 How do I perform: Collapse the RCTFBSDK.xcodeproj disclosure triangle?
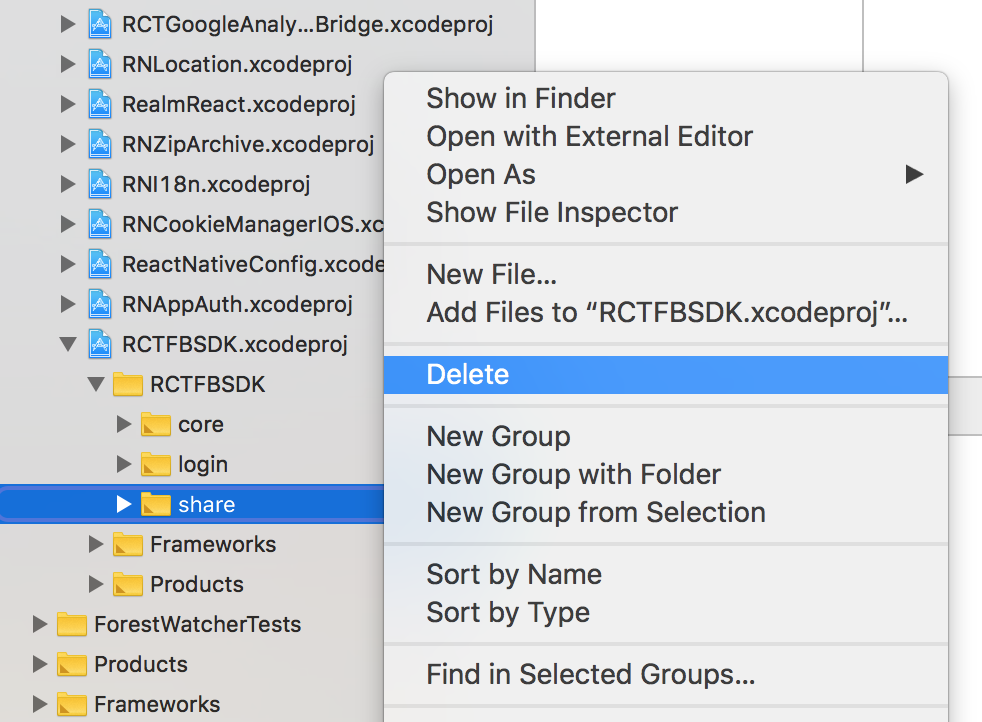click(x=67, y=344)
